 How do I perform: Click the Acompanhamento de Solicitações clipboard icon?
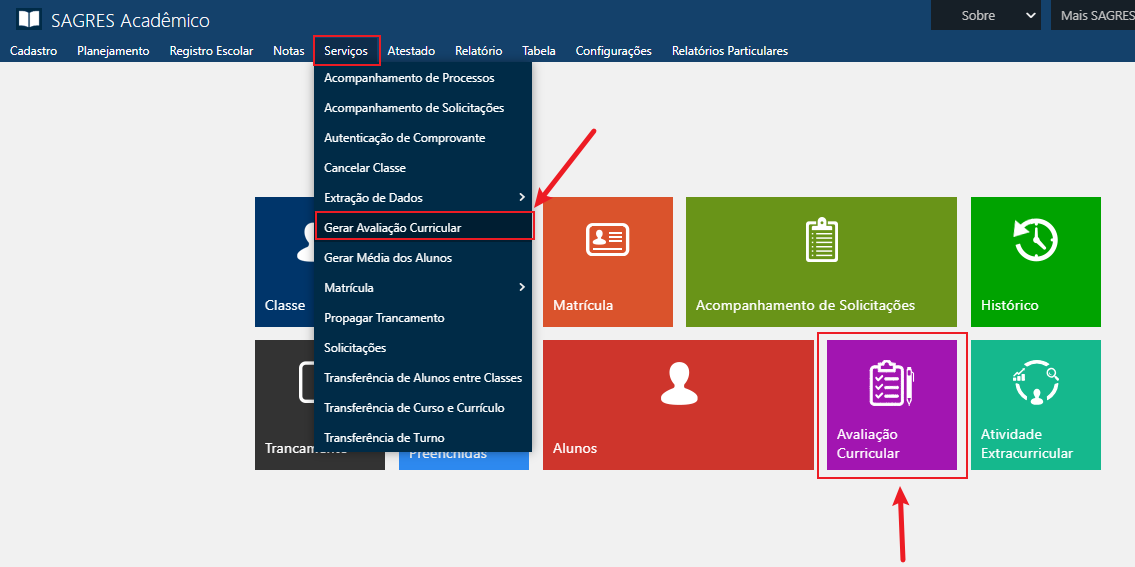coord(820,240)
